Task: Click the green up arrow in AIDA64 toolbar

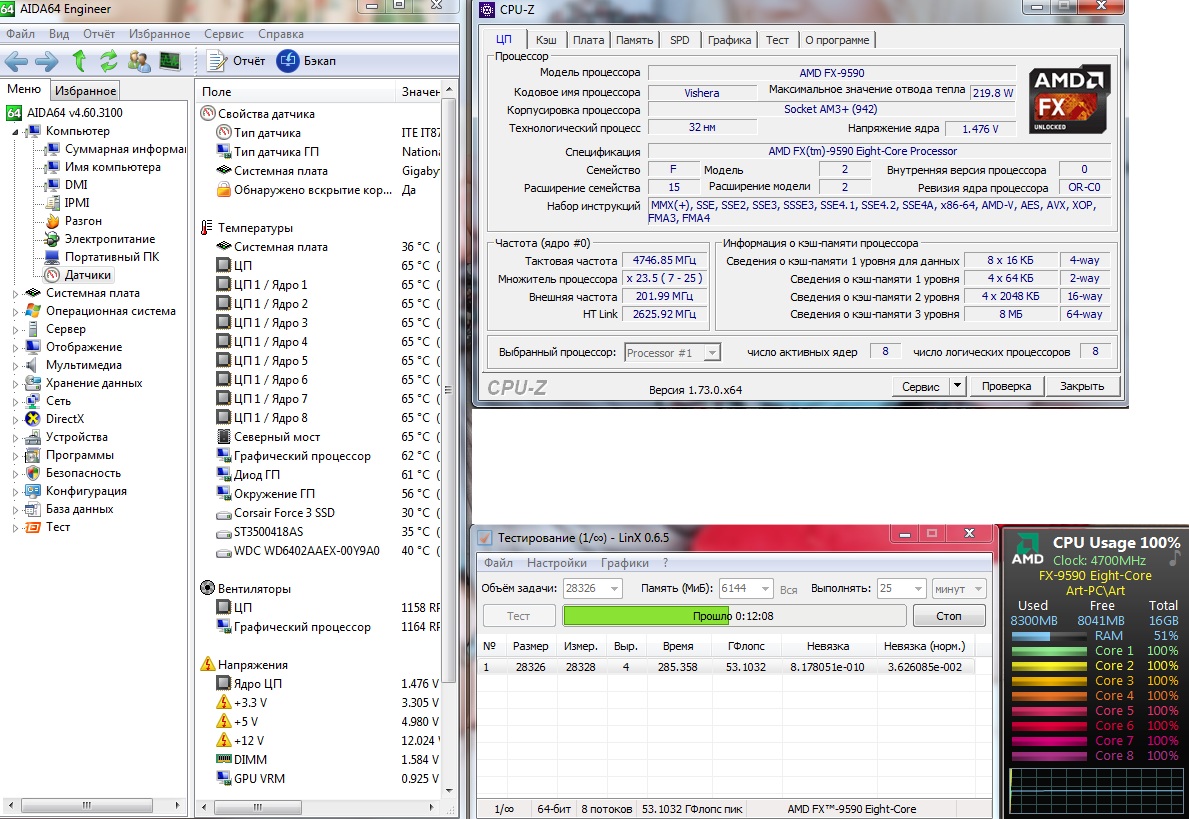Action: pos(79,61)
